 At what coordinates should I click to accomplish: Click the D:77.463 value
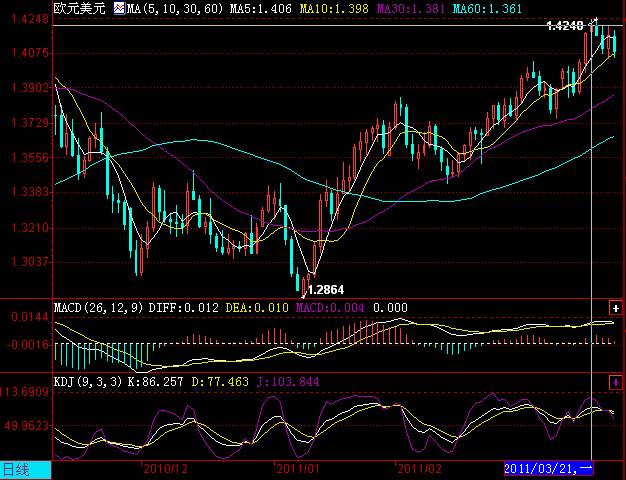click(220, 382)
